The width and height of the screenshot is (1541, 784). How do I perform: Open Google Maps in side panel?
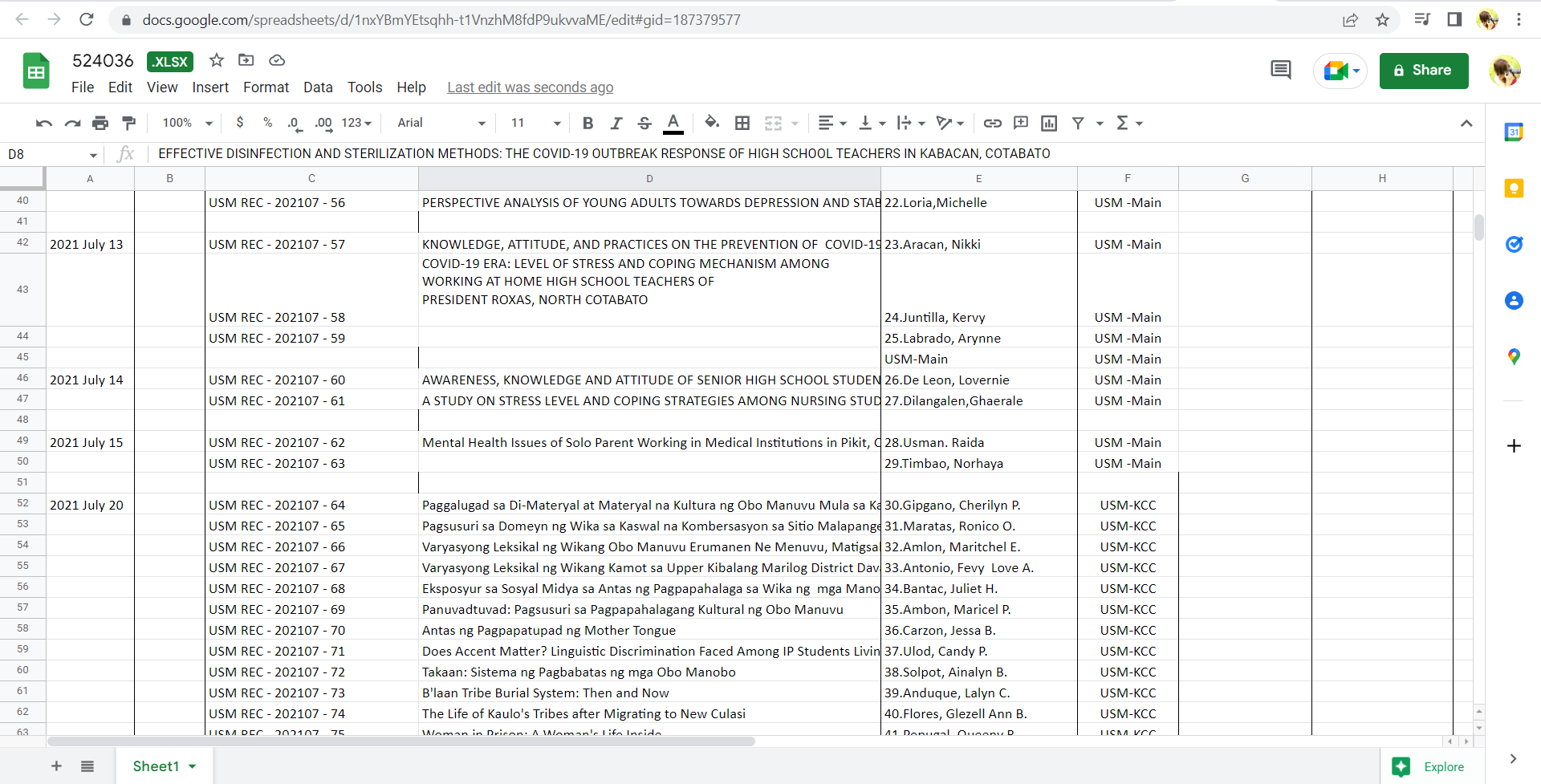(x=1514, y=357)
